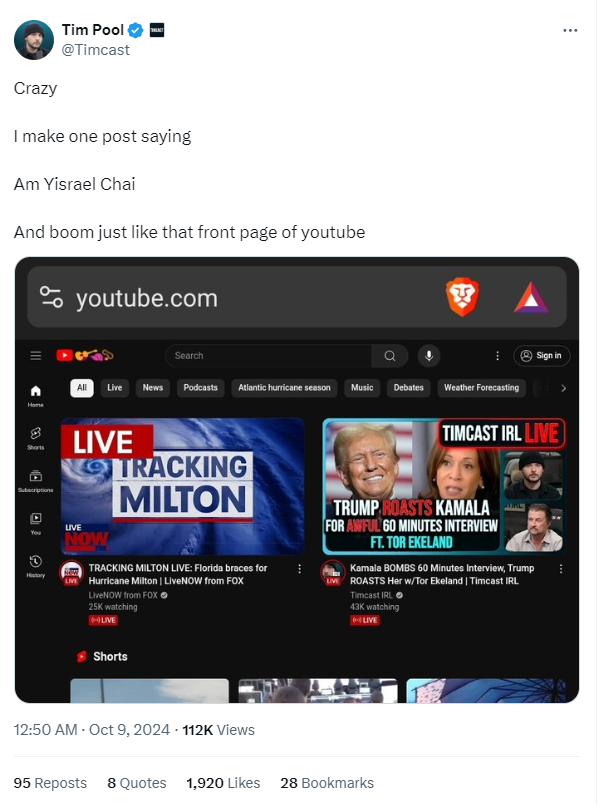
Task: Activate voice search microphone icon
Action: click(429, 355)
